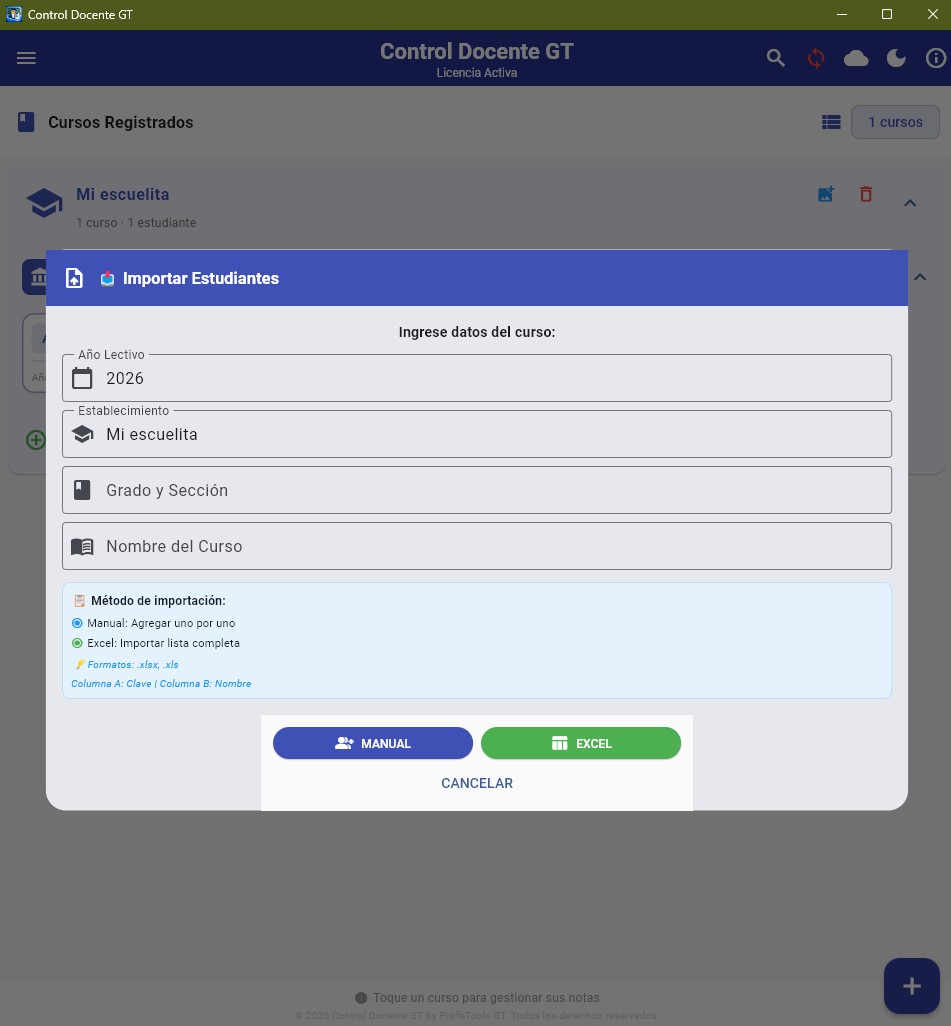Click the book icon in Grado y Sección
Image resolution: width=951 pixels, height=1026 pixels.
click(x=82, y=490)
